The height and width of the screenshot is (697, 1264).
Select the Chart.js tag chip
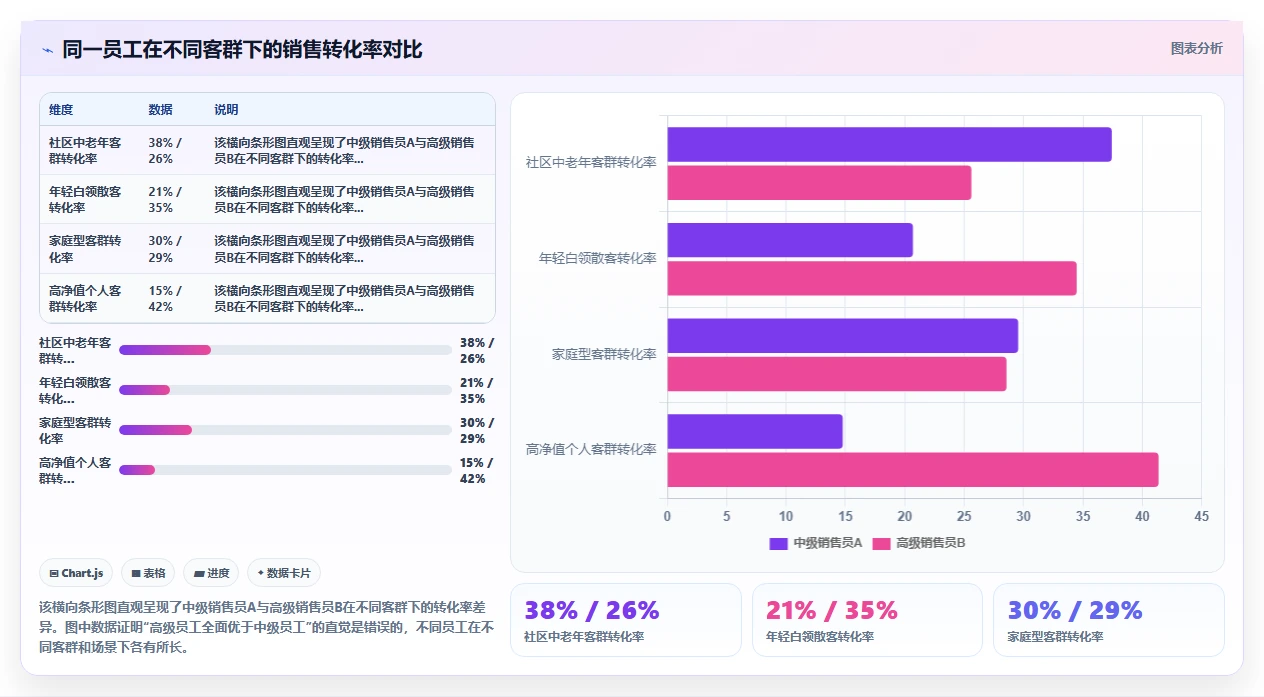point(77,573)
